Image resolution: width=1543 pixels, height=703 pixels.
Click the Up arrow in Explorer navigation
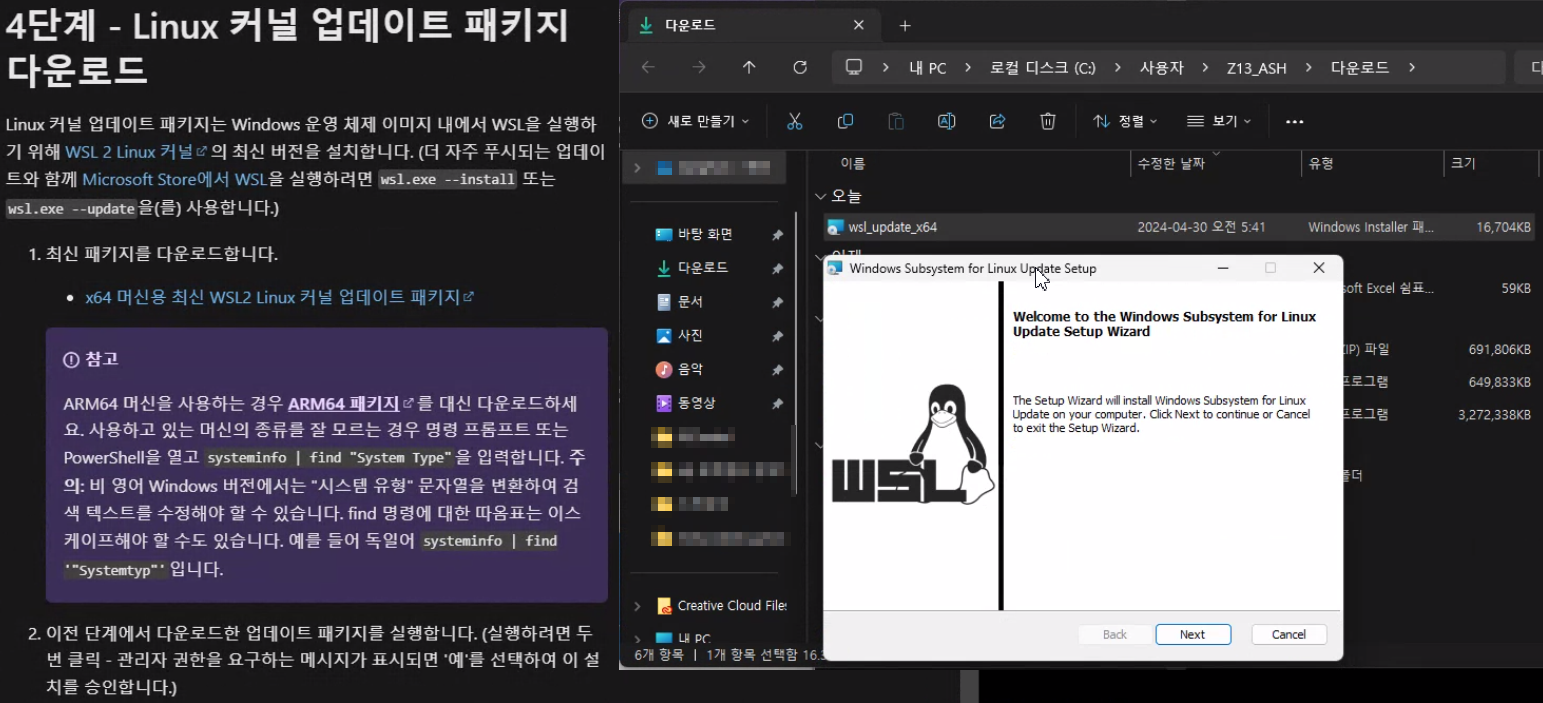point(749,67)
